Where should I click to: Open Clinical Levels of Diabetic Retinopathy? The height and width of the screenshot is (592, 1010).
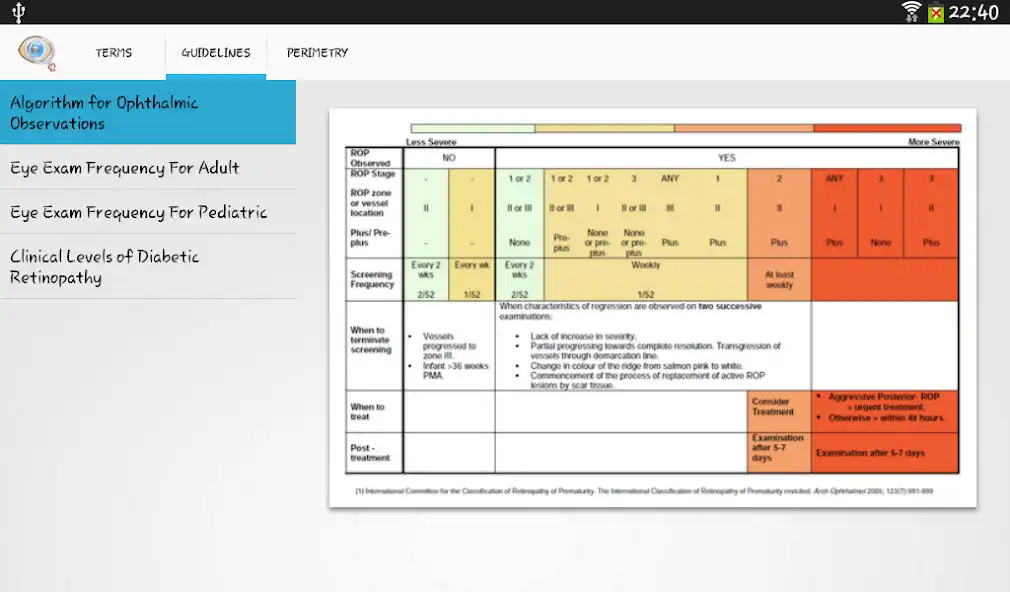(148, 266)
